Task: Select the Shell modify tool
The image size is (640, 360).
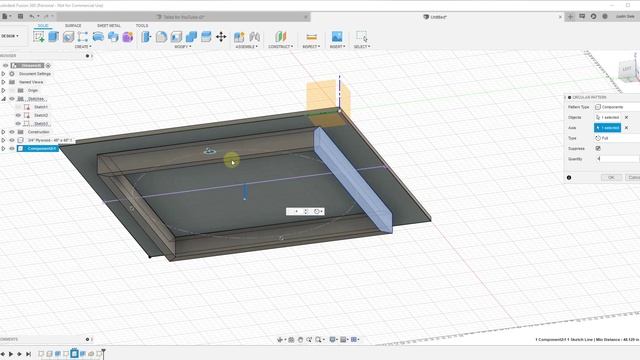Action: [176, 37]
